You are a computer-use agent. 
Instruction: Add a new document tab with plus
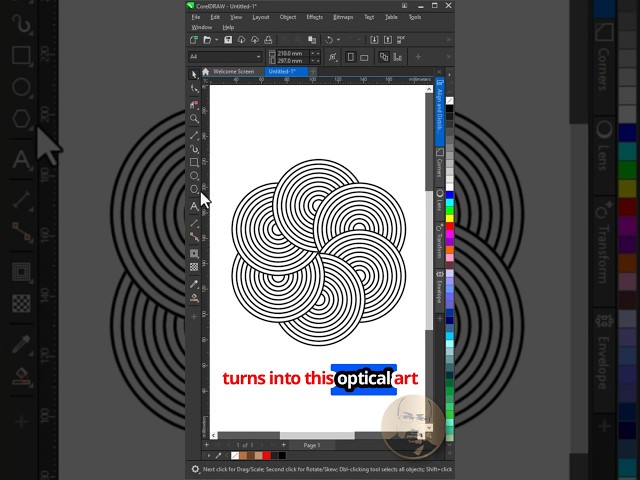coord(313,71)
